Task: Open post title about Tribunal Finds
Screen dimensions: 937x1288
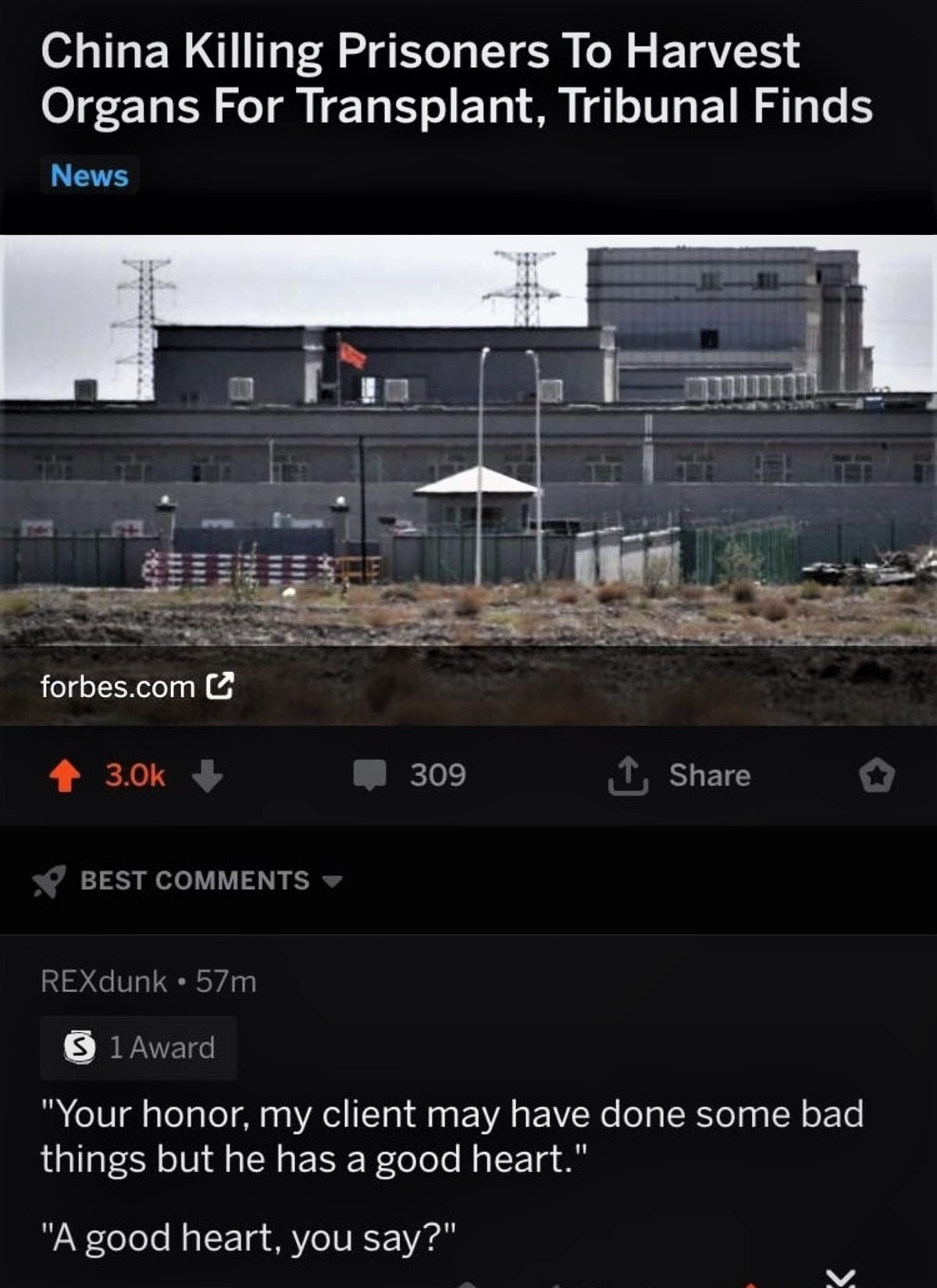Action: tap(457, 78)
